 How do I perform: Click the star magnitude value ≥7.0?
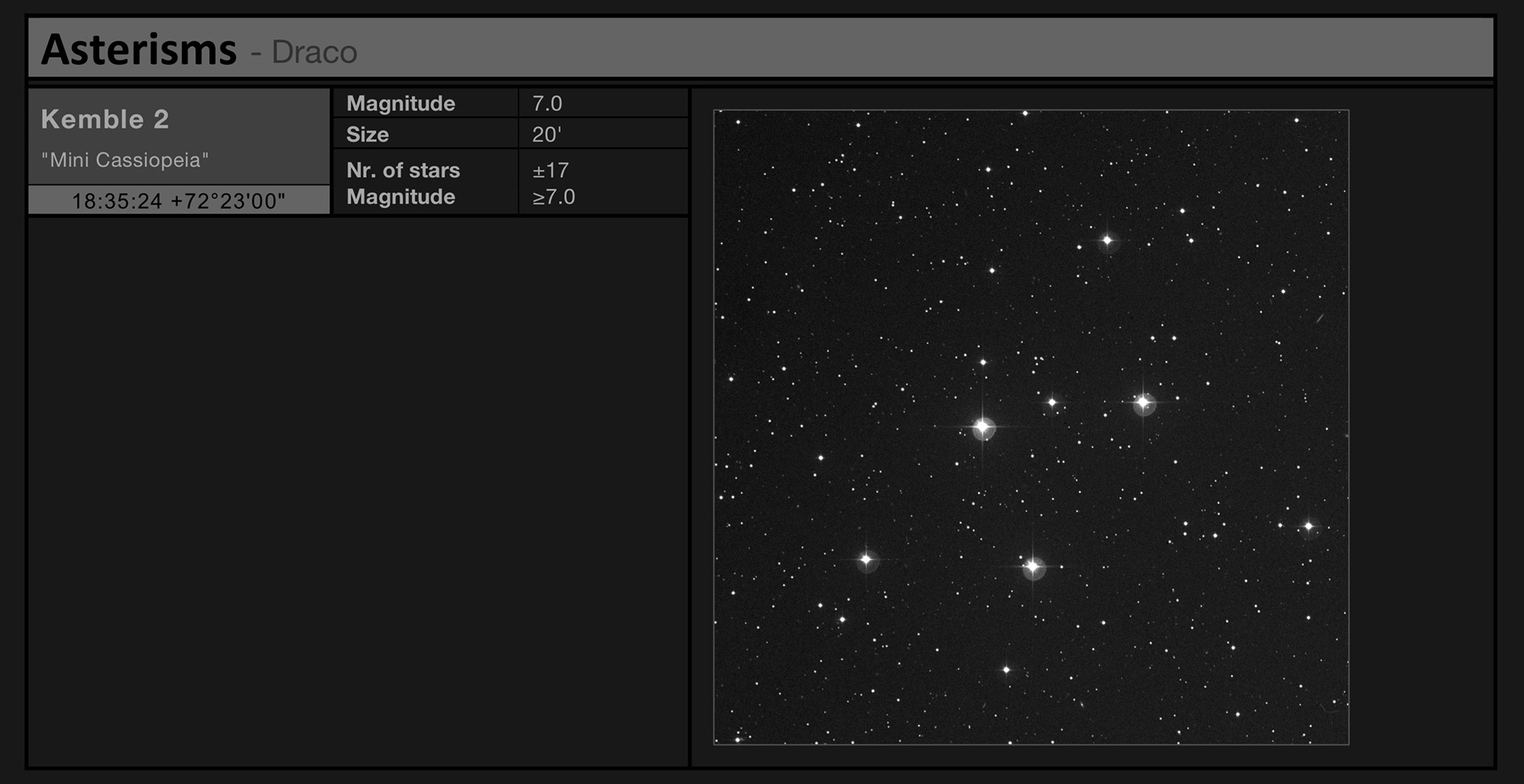coord(554,197)
